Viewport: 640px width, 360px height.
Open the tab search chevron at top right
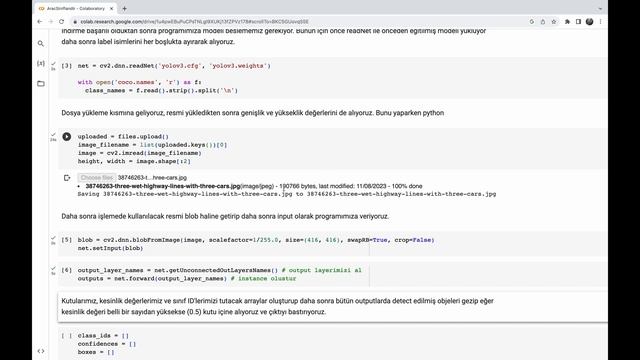(600, 9)
